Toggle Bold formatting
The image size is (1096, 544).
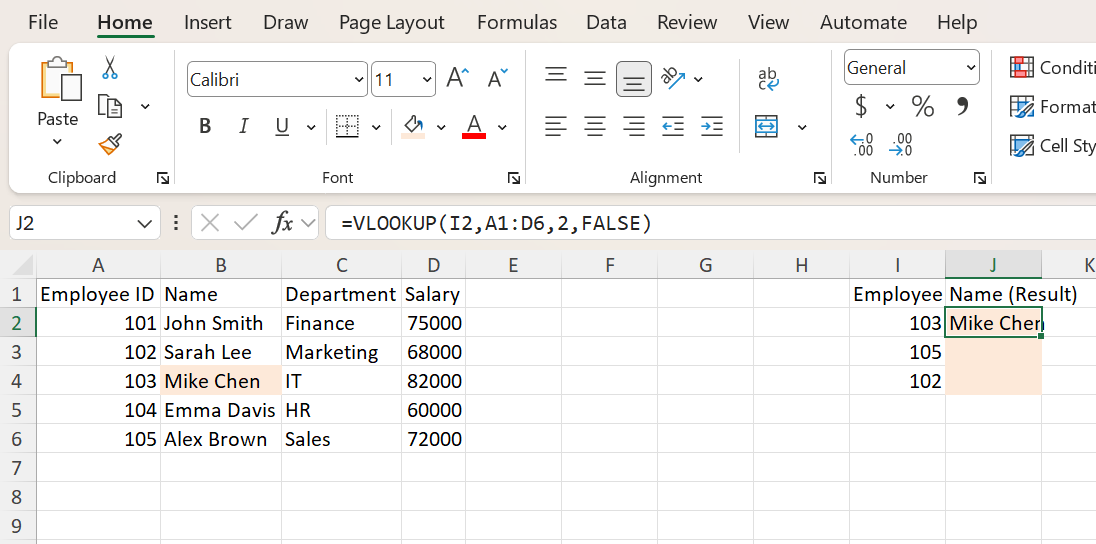click(x=205, y=127)
